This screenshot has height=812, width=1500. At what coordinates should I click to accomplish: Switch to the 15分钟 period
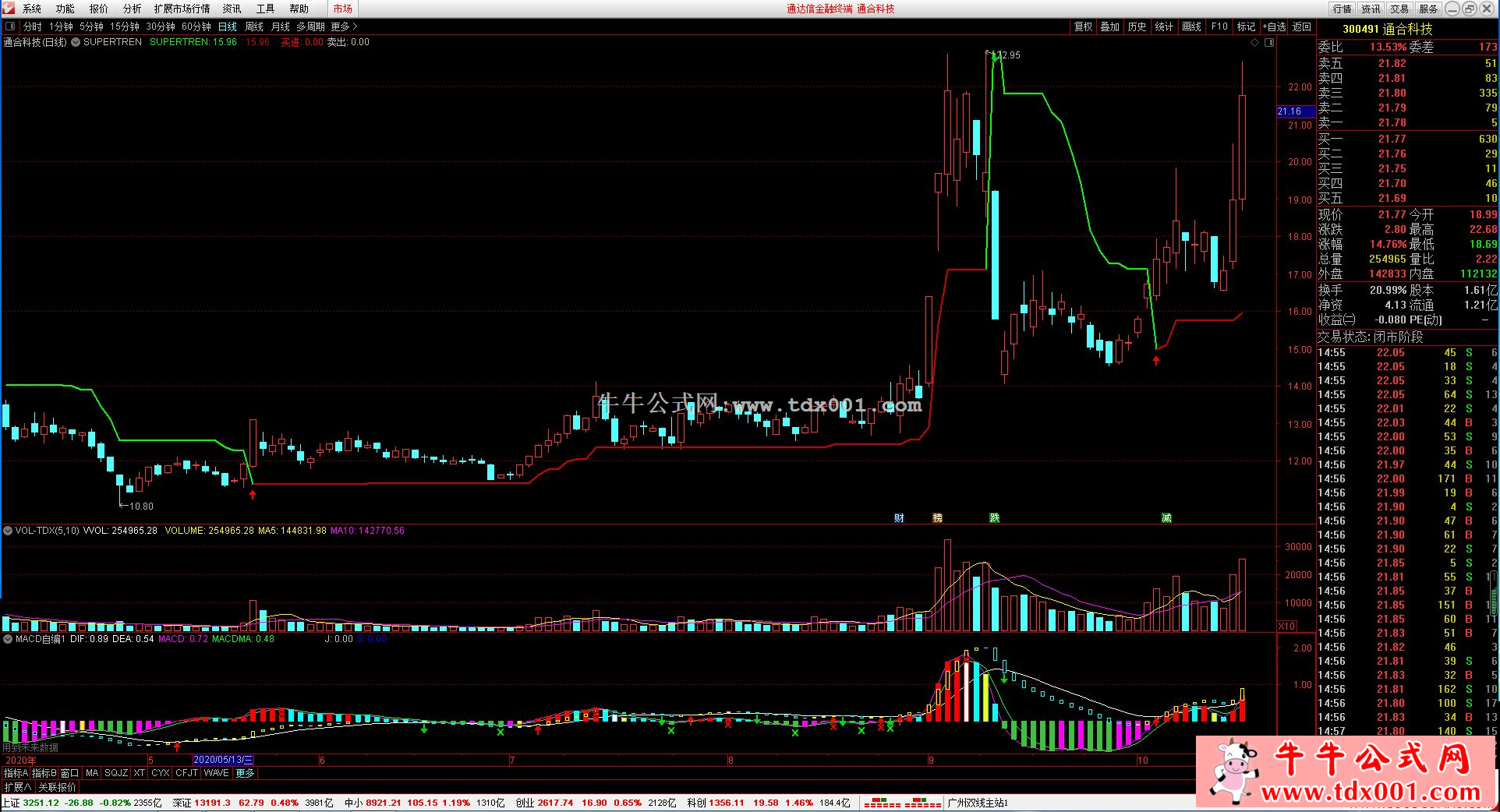125,26
